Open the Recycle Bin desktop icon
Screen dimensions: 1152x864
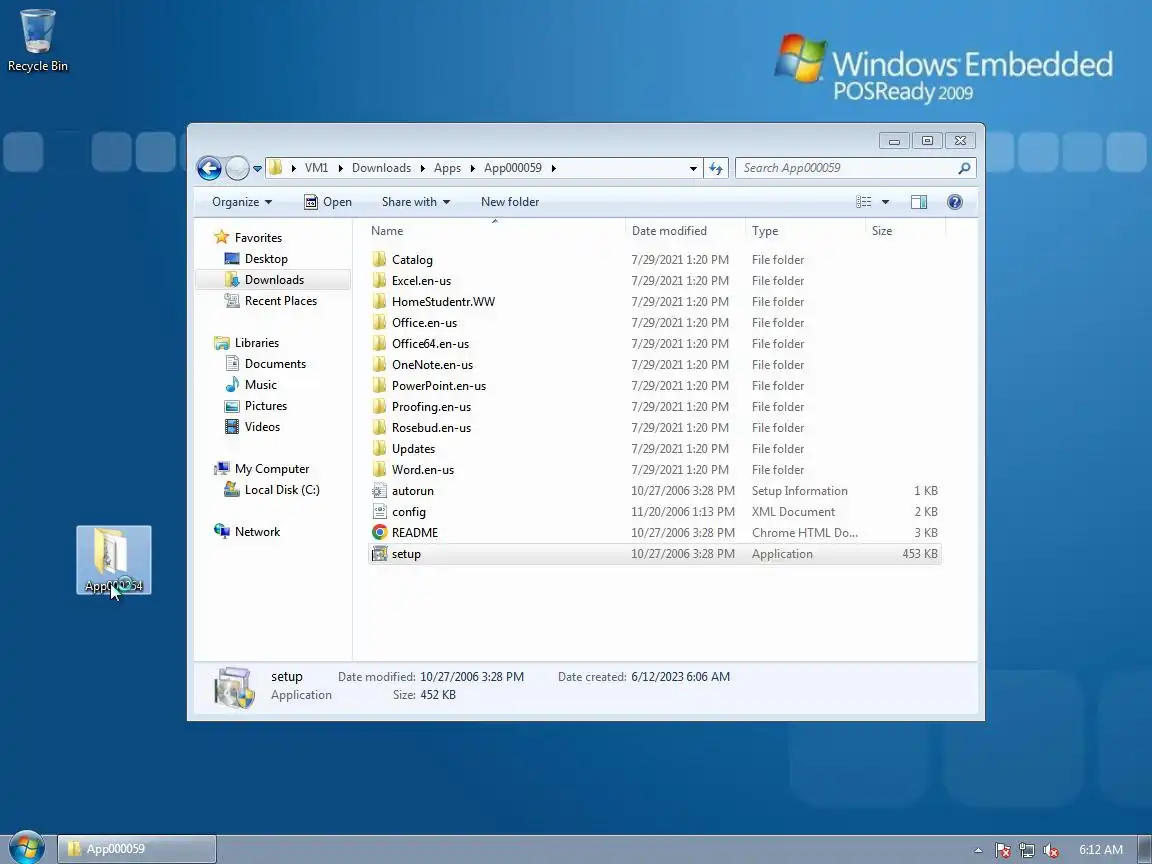(x=37, y=41)
